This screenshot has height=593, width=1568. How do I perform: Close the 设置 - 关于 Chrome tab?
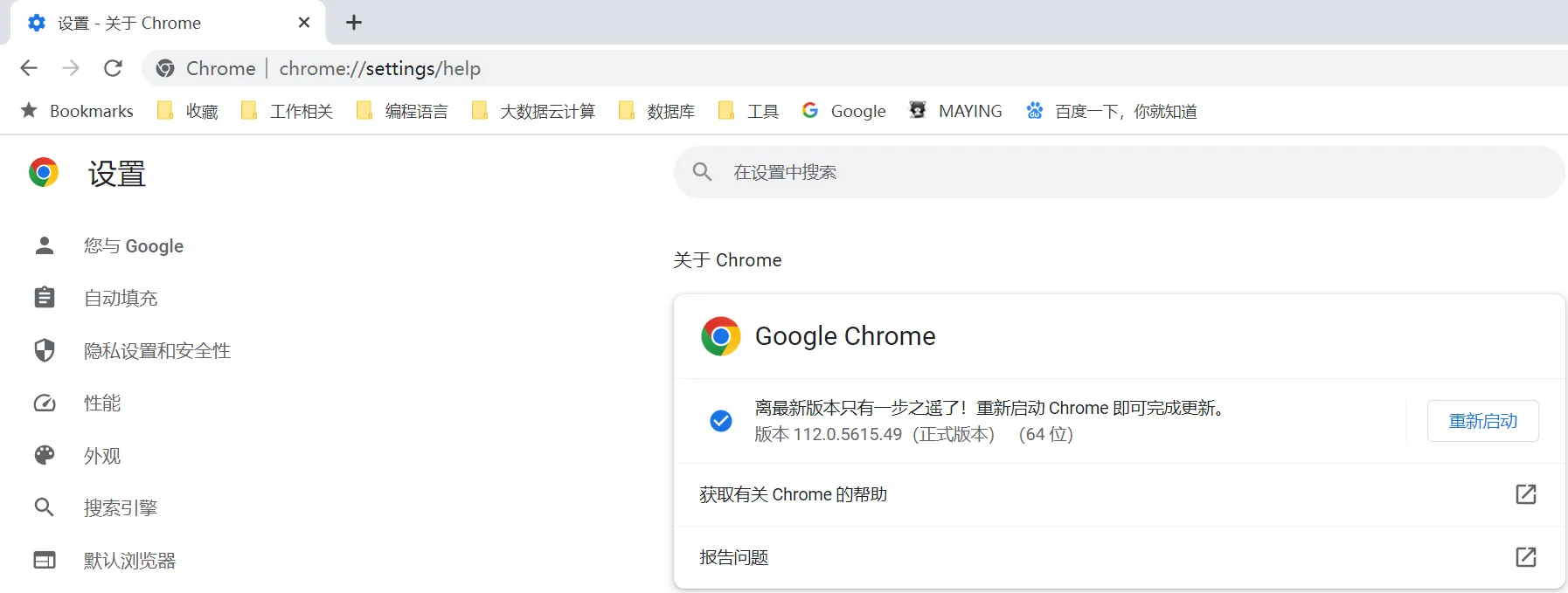pos(304,23)
